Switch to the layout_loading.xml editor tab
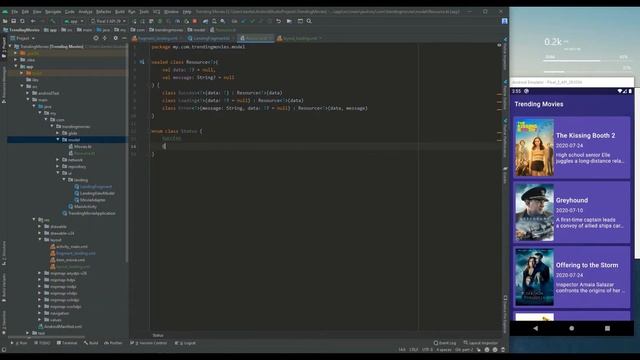 click(x=300, y=38)
